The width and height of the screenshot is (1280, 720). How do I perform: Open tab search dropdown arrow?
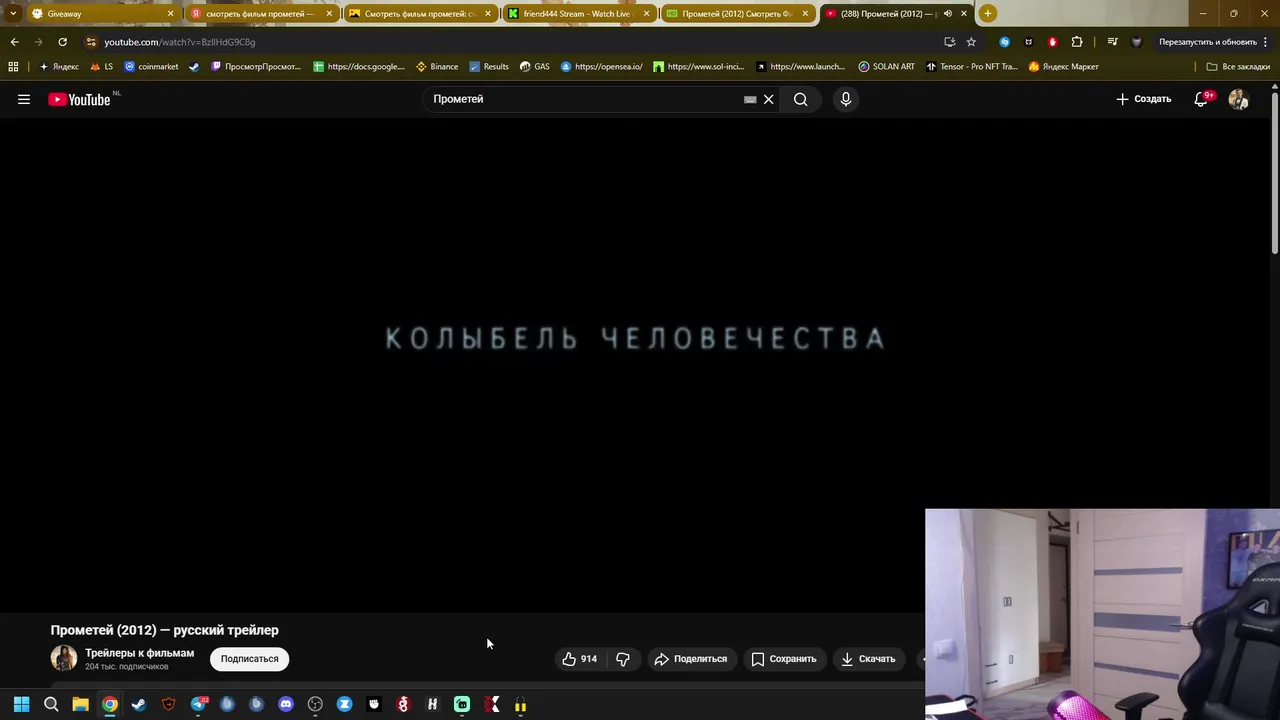click(x=12, y=14)
